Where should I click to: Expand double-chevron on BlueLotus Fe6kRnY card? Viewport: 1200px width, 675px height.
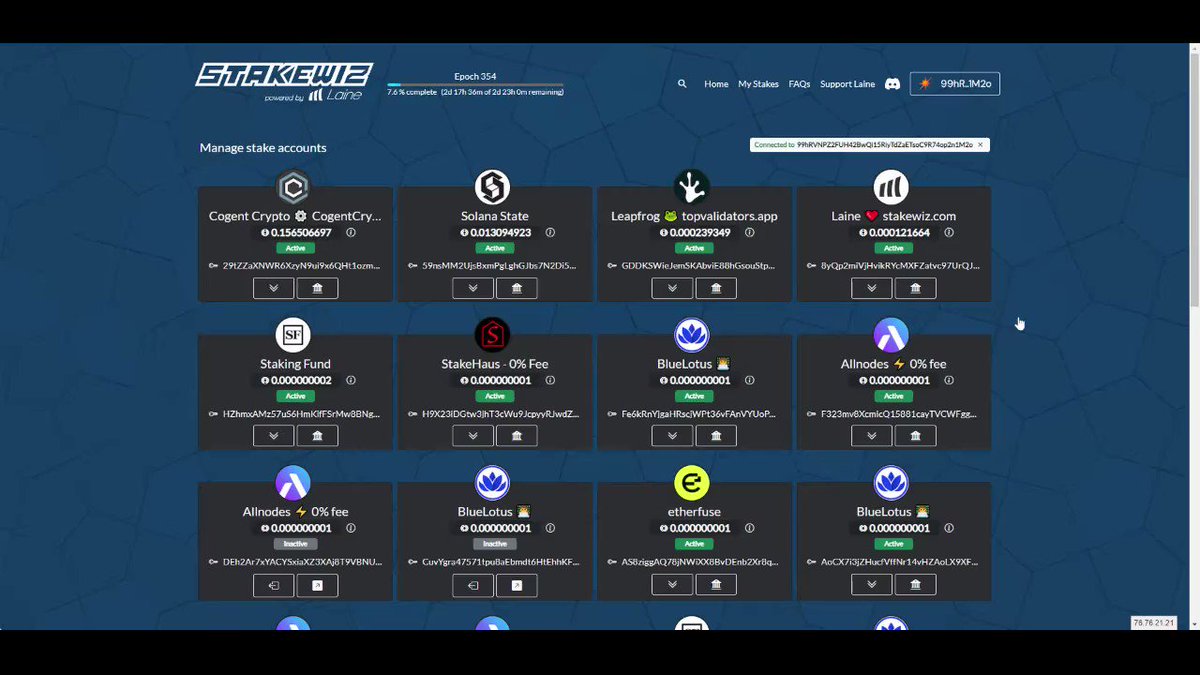(x=672, y=436)
